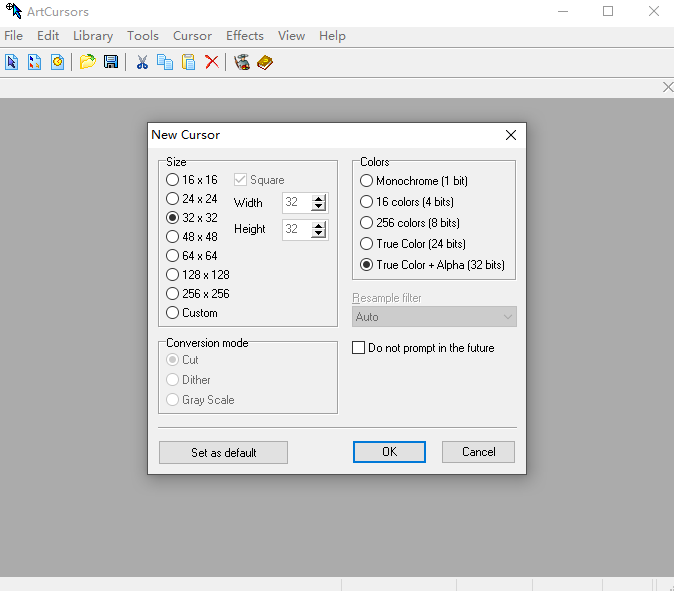The height and width of the screenshot is (591, 674).
Task: Click the Paste clipboard icon
Action: pos(188,62)
